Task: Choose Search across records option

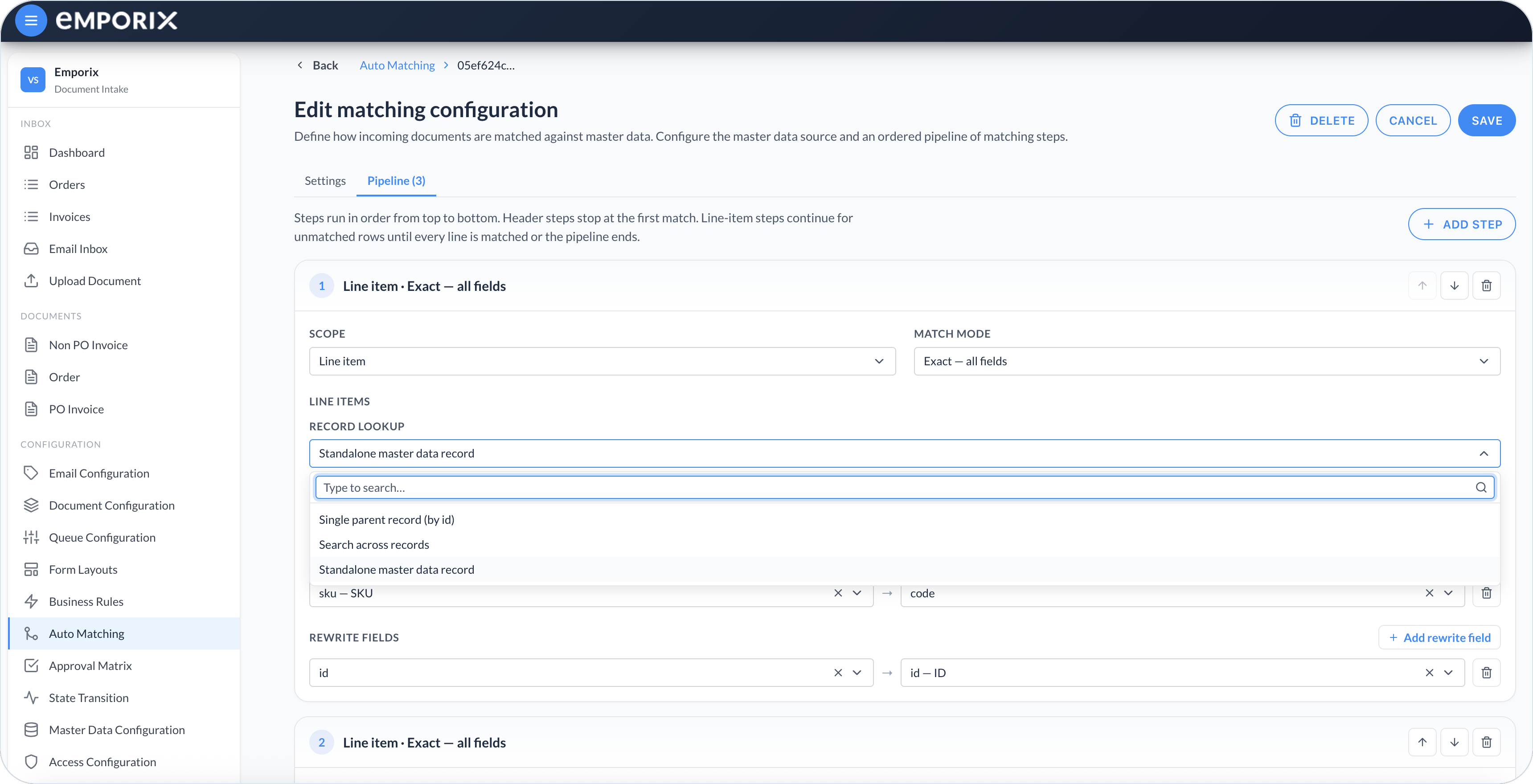Action: click(905, 545)
